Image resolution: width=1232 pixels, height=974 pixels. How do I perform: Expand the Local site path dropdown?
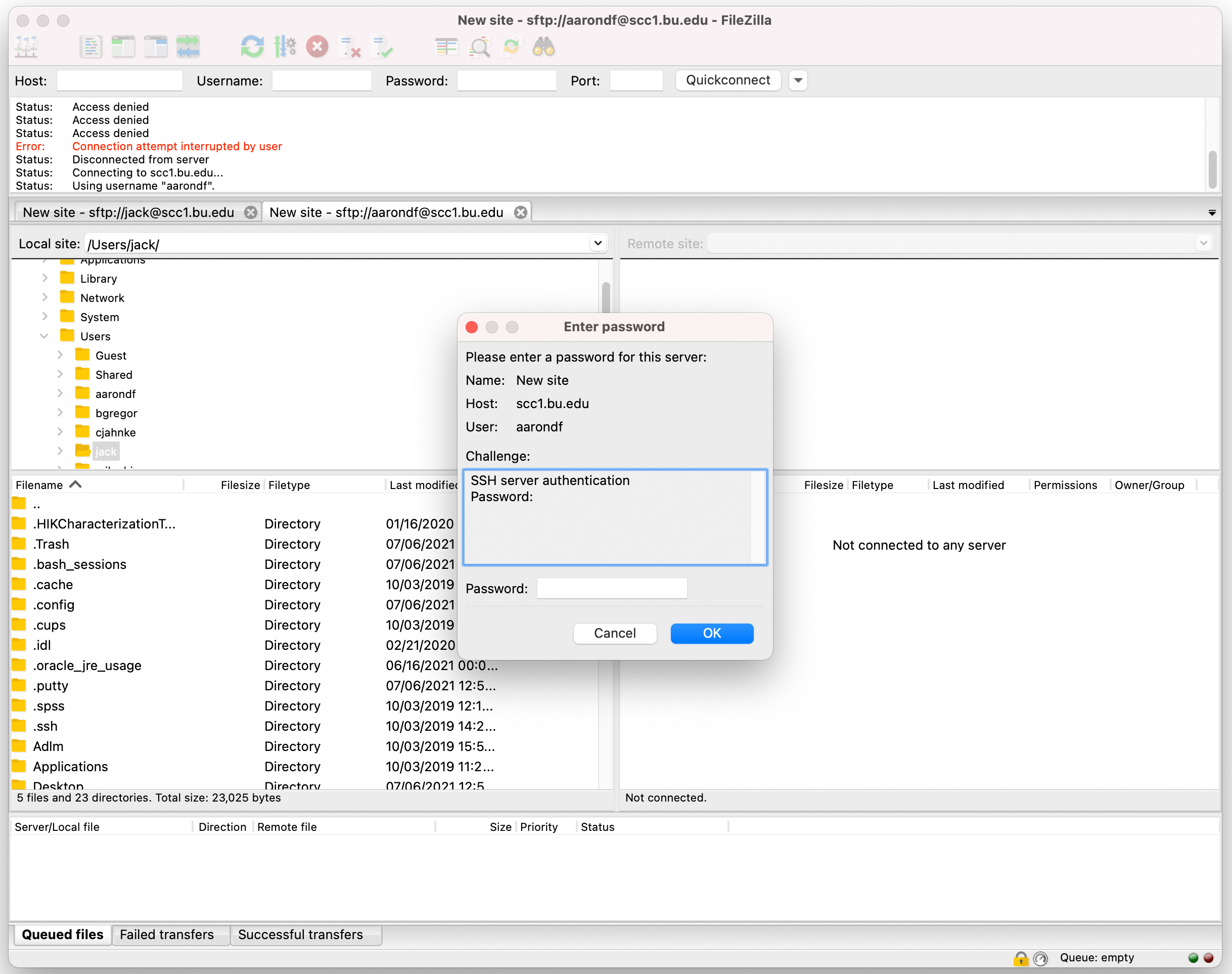point(598,244)
